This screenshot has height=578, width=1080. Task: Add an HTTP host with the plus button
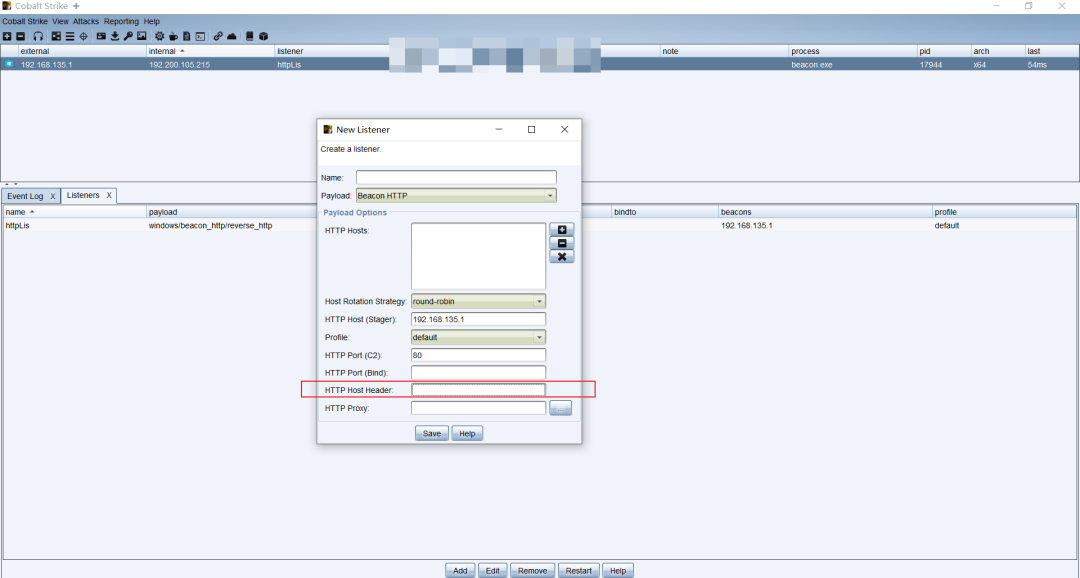coord(562,229)
